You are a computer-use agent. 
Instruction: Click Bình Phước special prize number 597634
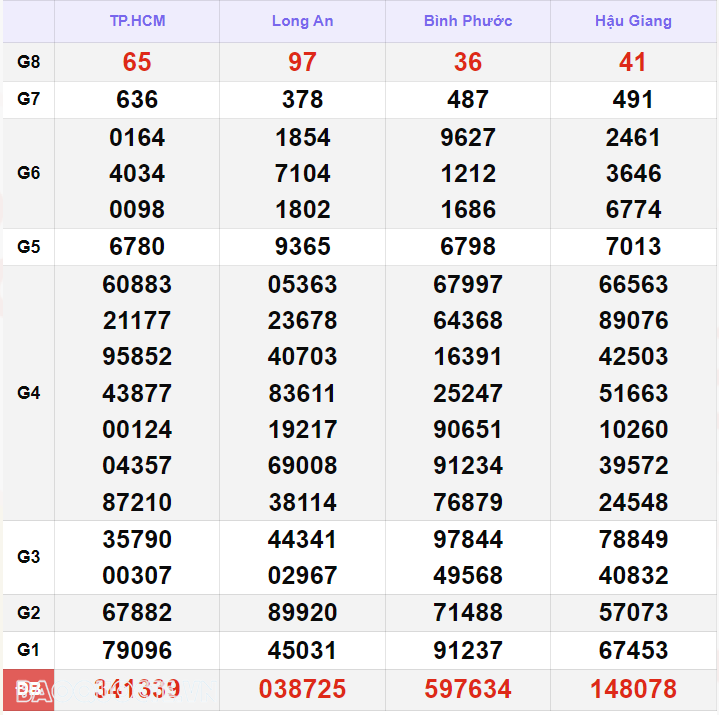467,689
